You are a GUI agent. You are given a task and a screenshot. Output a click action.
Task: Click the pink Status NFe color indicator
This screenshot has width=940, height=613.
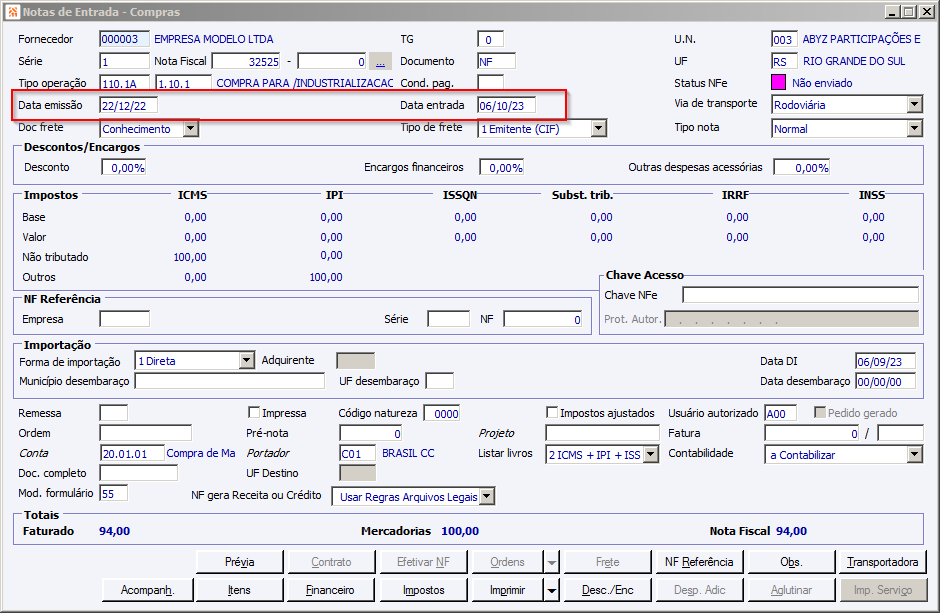pos(779,83)
